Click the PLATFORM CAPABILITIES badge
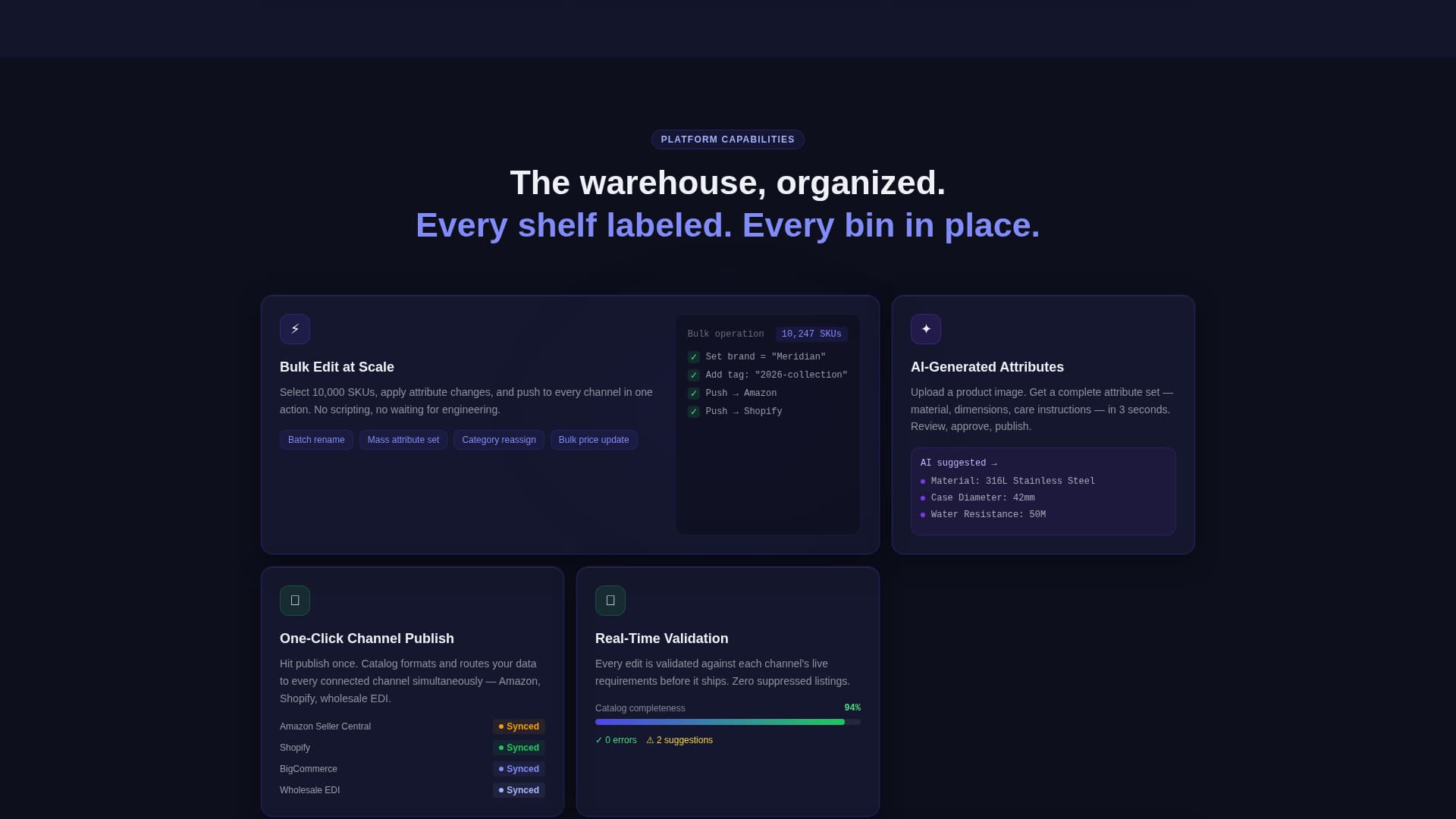This screenshot has width=1456, height=819. [x=728, y=140]
